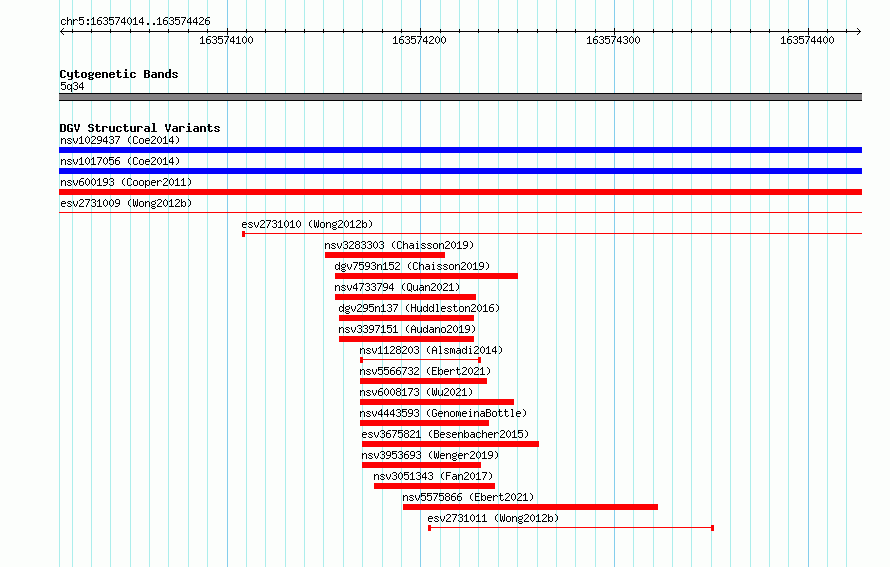Click the red bar for dgv7593n152

(426, 276)
